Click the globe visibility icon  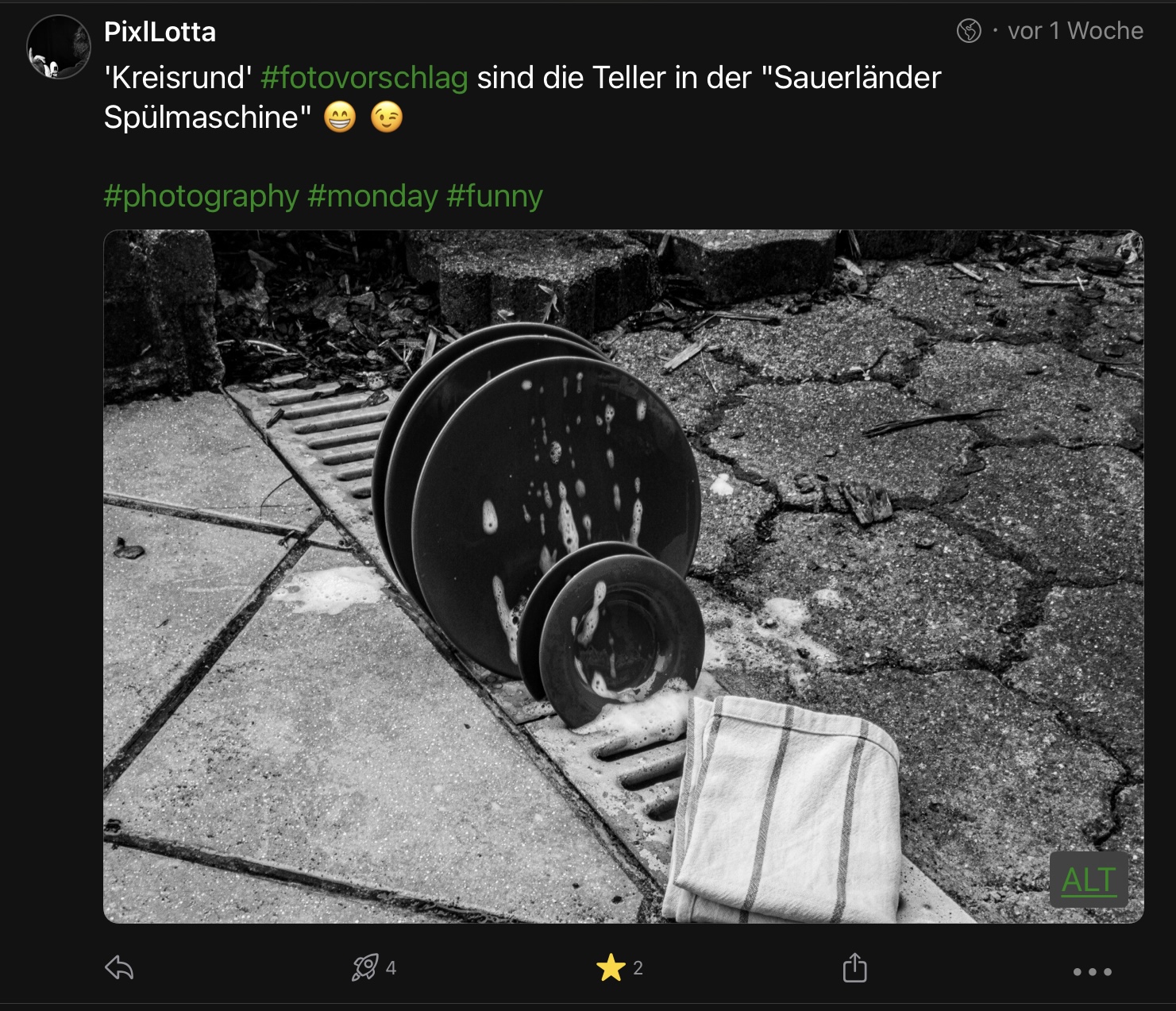tap(969, 31)
